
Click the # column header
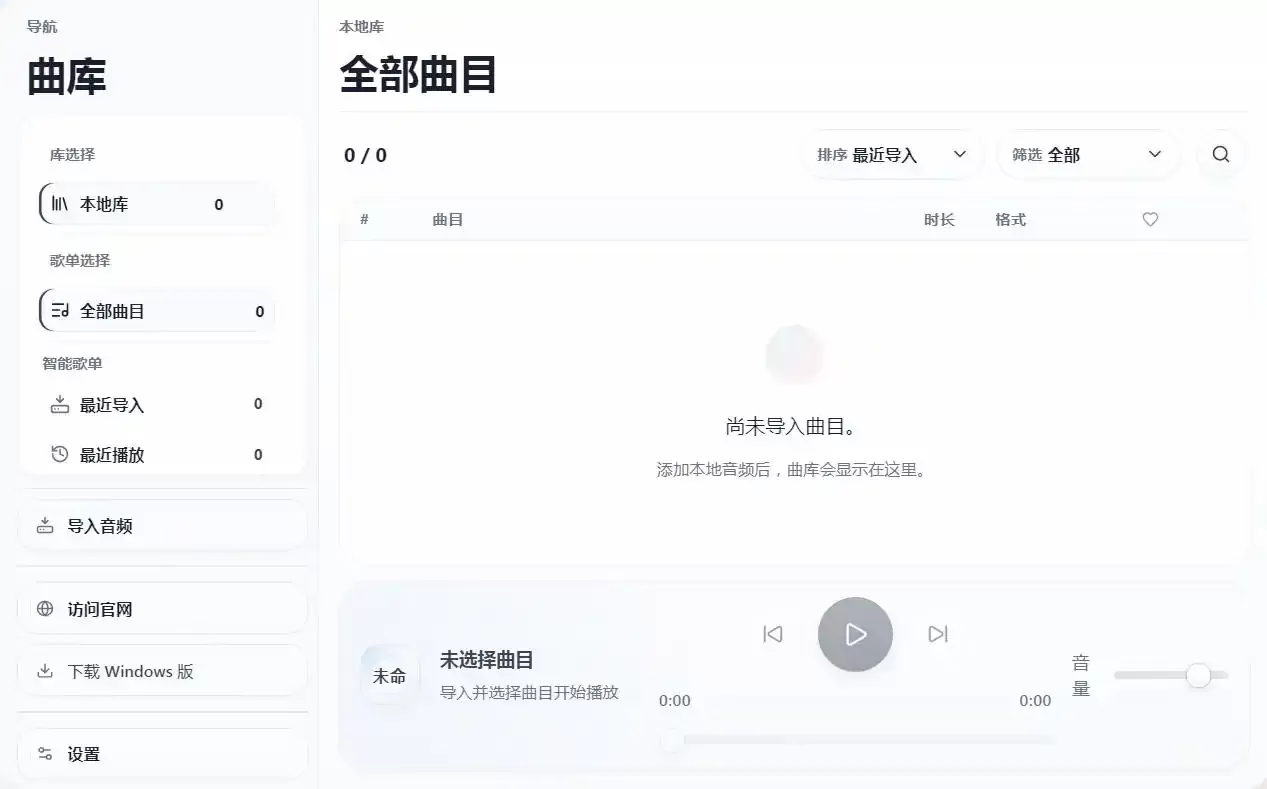pos(365,220)
